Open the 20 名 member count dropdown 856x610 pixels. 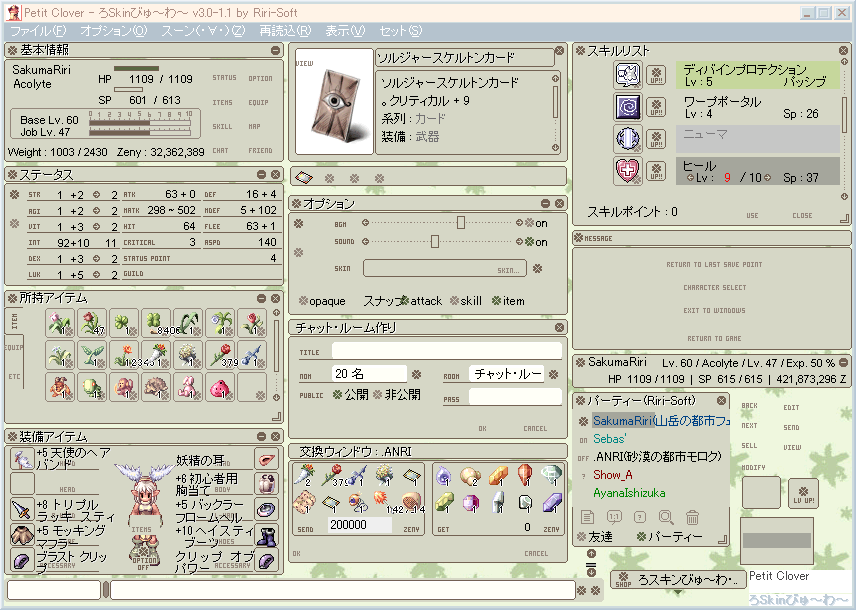point(416,374)
